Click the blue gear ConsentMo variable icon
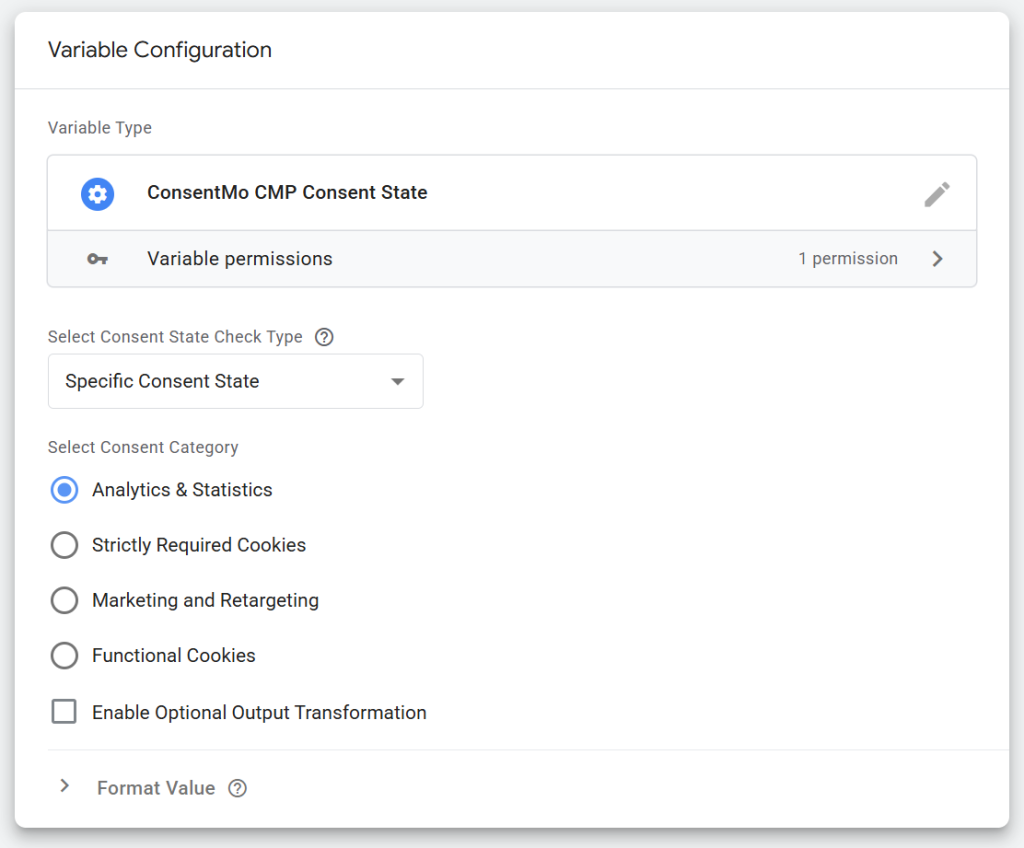The image size is (1024, 848). tap(97, 194)
